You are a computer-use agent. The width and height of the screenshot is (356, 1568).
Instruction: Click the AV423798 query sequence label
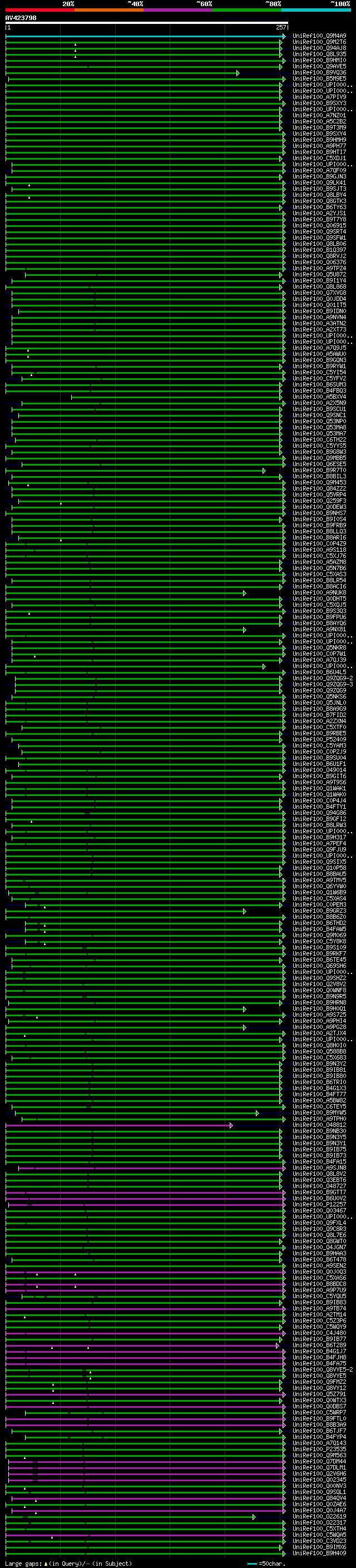tap(21, 18)
